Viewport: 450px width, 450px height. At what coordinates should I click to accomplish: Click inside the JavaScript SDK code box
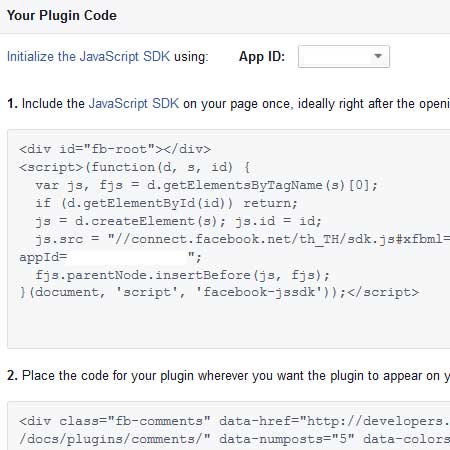[x=229, y=239]
